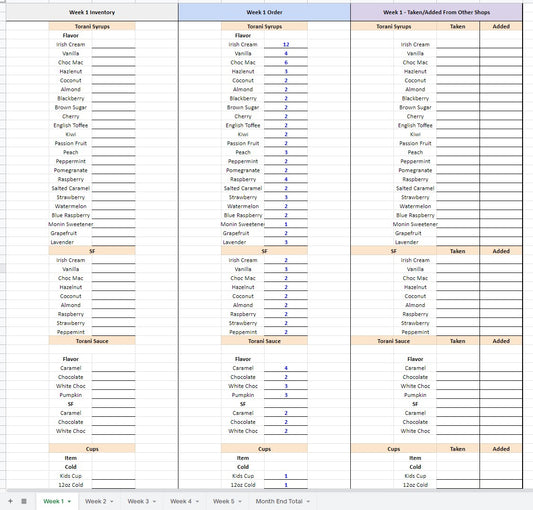Select the Week 1 Order header cell
533x510 pixels.
pos(264,12)
